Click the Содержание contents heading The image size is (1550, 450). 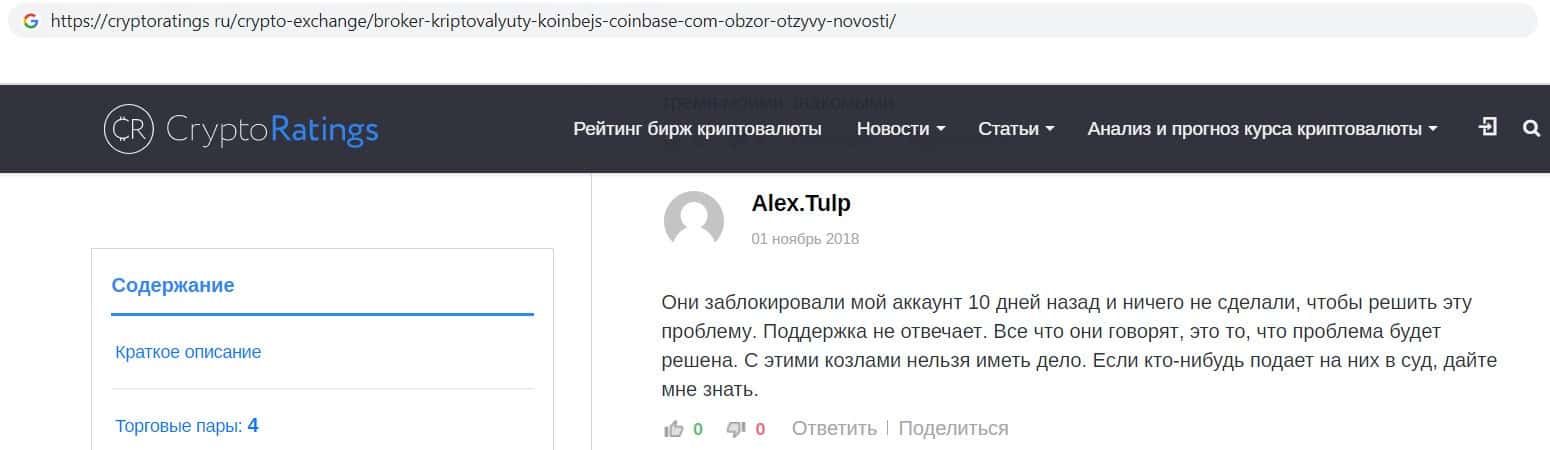(173, 285)
